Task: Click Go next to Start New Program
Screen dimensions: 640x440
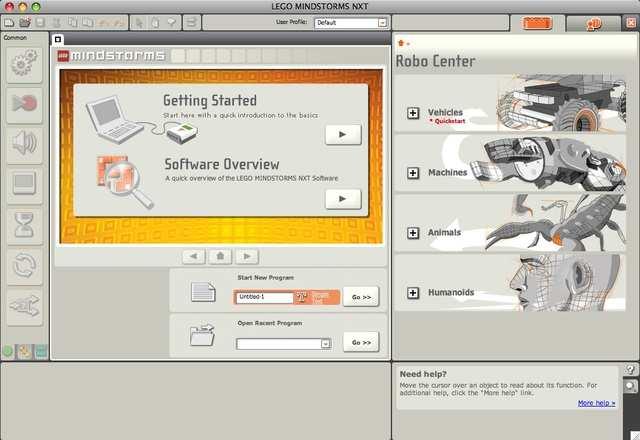Action: 361,297
